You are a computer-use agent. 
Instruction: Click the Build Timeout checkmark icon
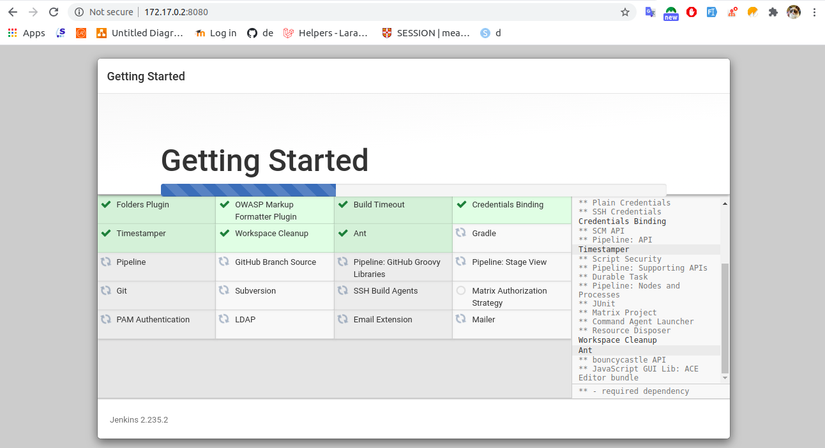click(343, 204)
